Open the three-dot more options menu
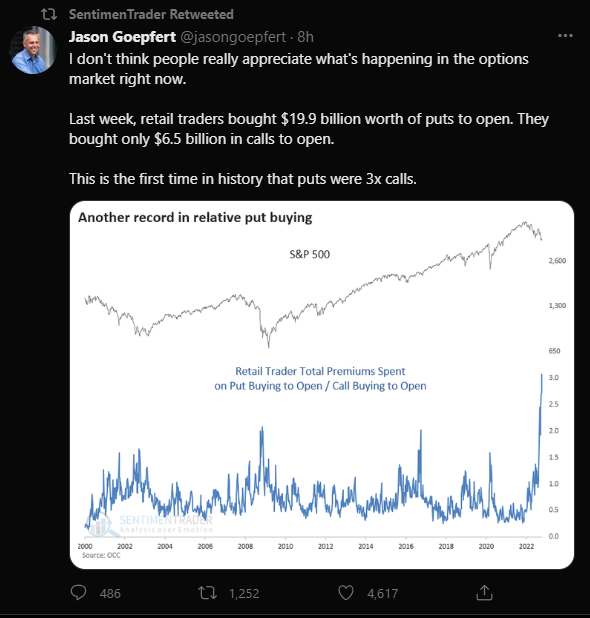 (565, 36)
